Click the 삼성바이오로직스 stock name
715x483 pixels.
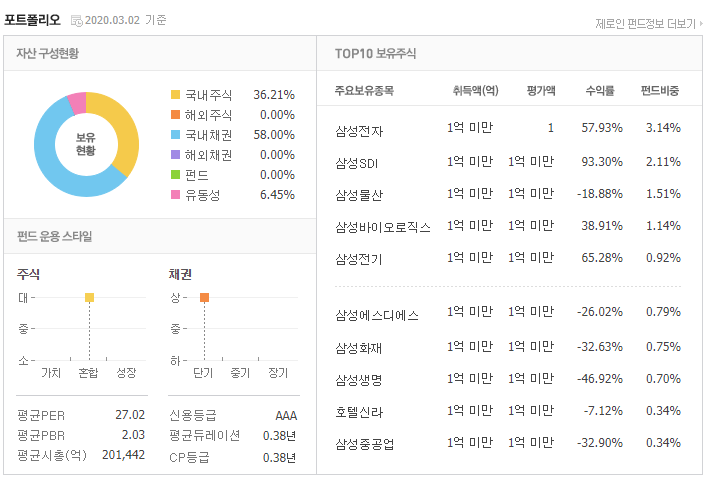(383, 227)
